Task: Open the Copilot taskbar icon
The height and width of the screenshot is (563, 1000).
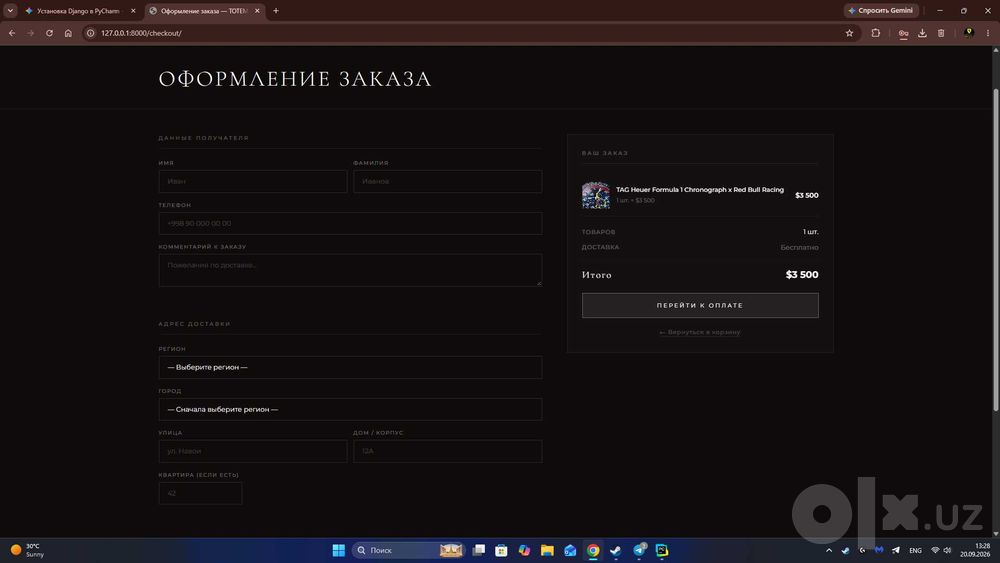Action: (524, 550)
